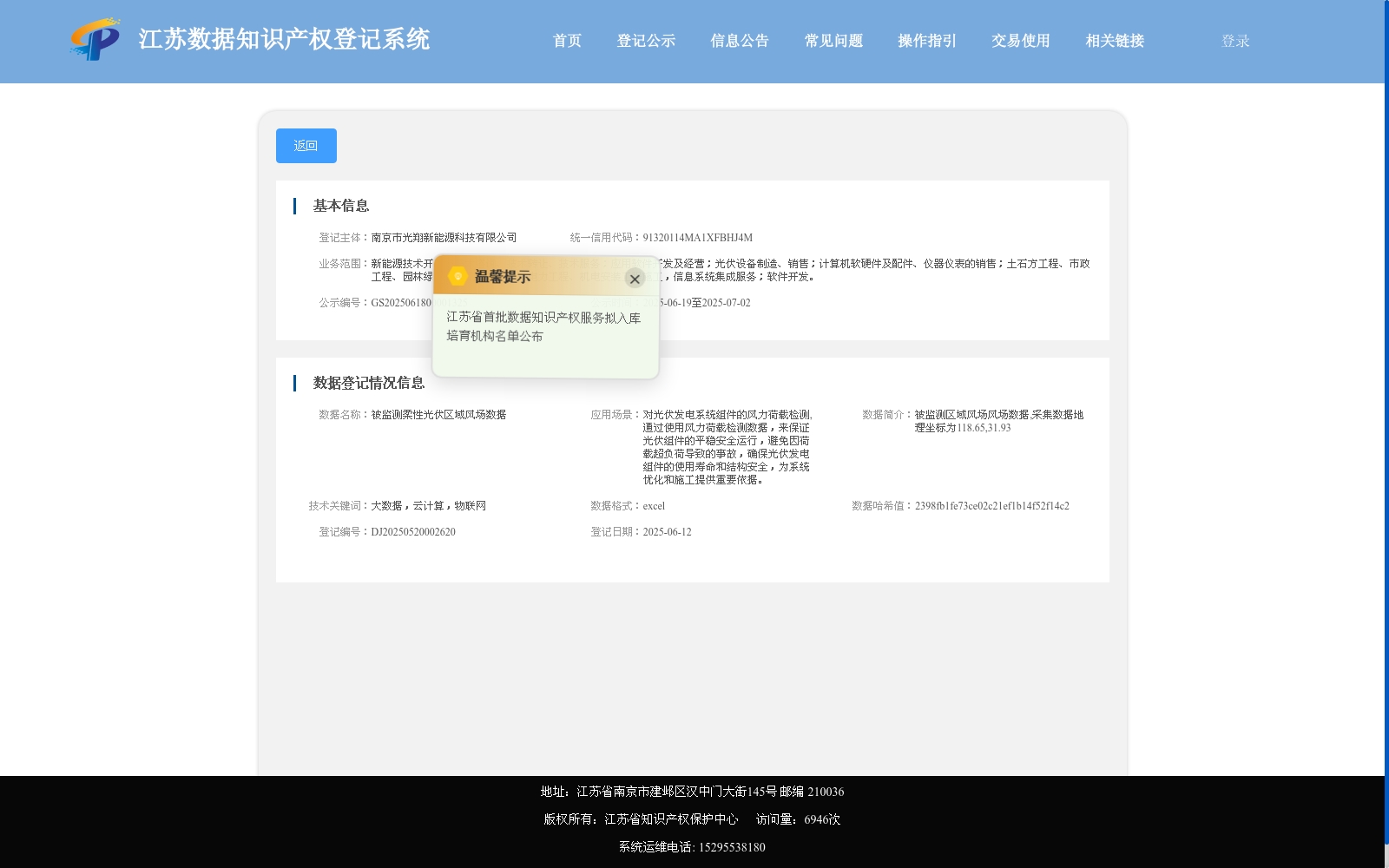Select the 数据简介 description text
Image resolution: width=1389 pixels, height=868 pixels.
click(x=999, y=421)
